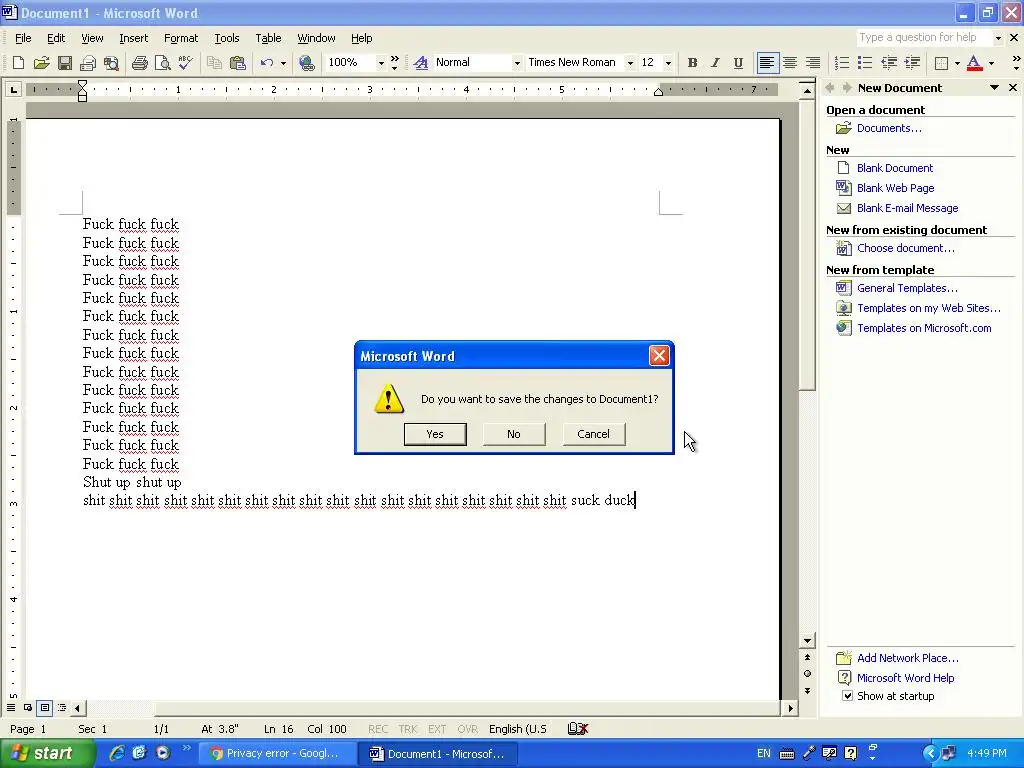The width and height of the screenshot is (1024, 768).
Task: Click the tab selector L box on ruler
Action: click(13, 89)
